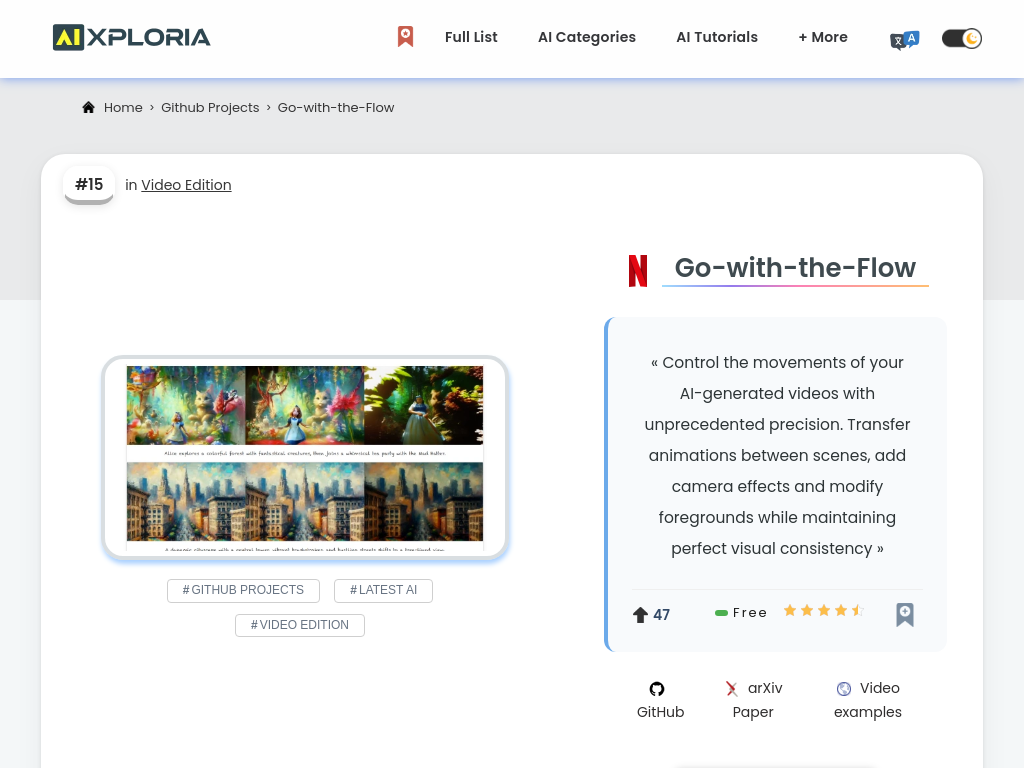Select the #LATEST AI tag
The width and height of the screenshot is (1024, 768).
(x=383, y=590)
